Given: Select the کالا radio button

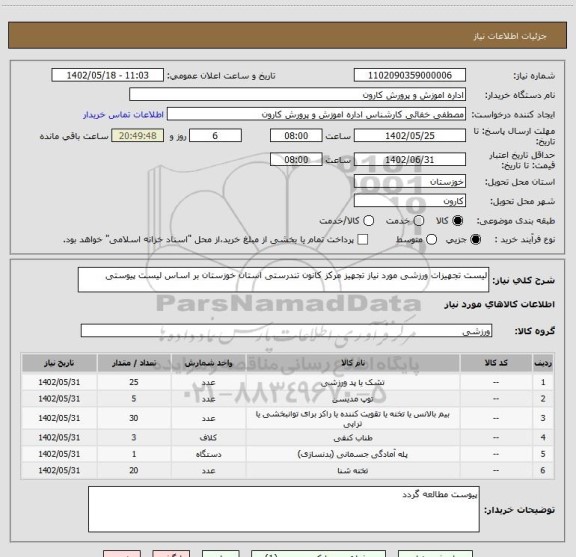Looking at the screenshot, I should point(458,221).
